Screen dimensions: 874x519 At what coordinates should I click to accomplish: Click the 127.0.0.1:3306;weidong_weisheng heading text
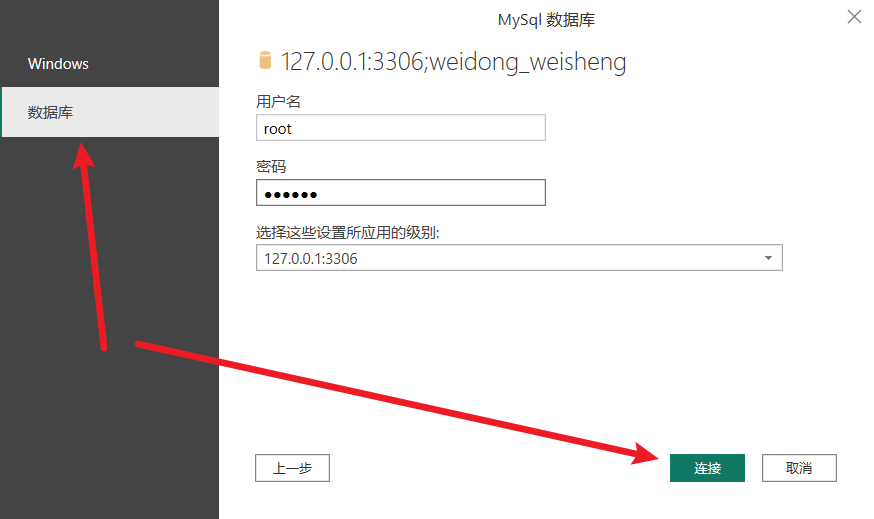(x=453, y=61)
